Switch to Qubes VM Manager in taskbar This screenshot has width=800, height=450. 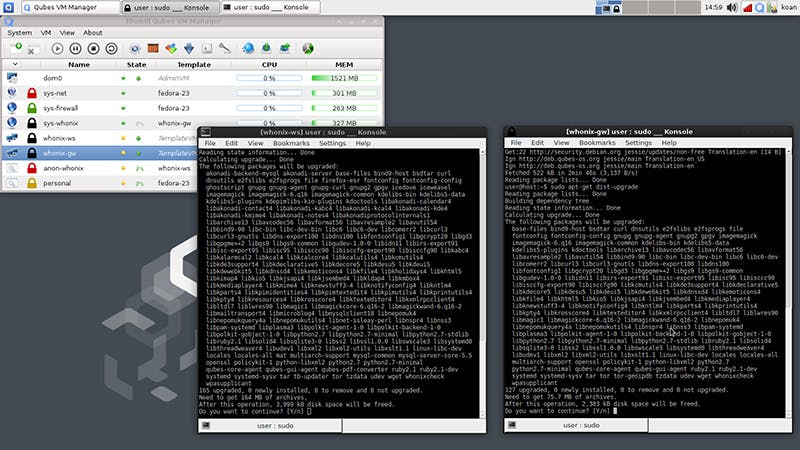coord(70,7)
